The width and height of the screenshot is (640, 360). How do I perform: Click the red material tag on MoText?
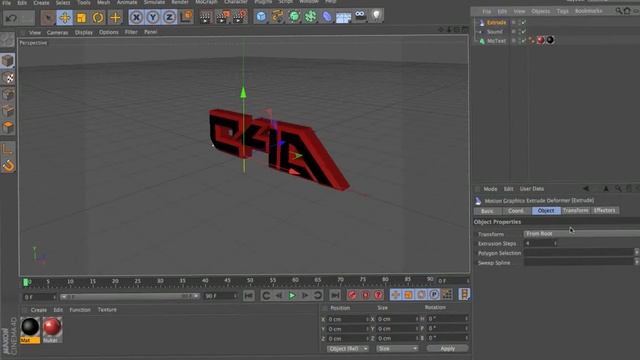pyautogui.click(x=540, y=40)
